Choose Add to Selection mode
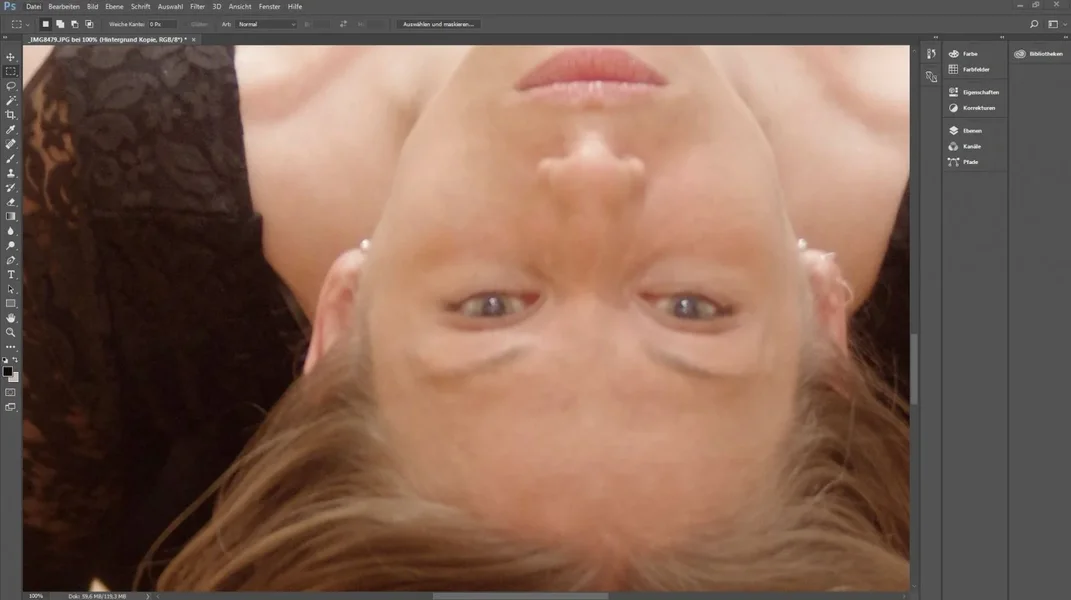The width and height of the screenshot is (1071, 600). click(x=60, y=24)
